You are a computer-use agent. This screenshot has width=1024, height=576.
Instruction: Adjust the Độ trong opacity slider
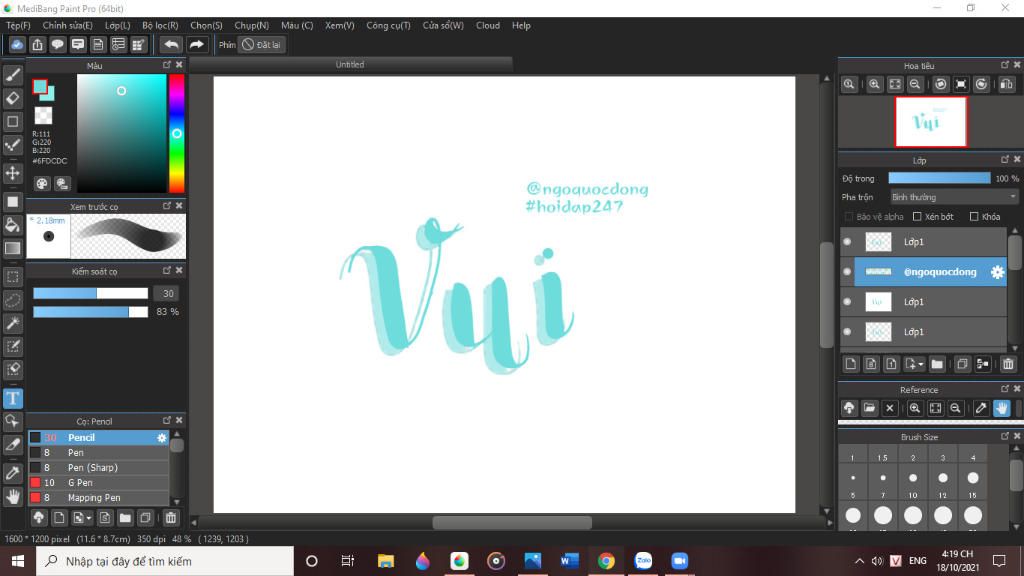point(939,178)
